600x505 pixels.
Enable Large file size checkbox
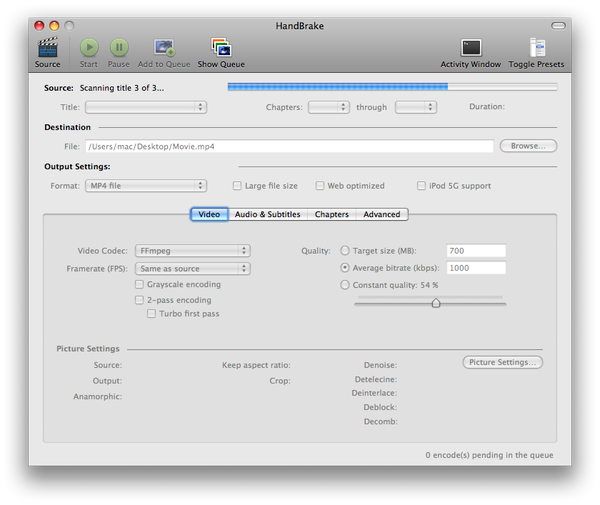pyautogui.click(x=237, y=186)
